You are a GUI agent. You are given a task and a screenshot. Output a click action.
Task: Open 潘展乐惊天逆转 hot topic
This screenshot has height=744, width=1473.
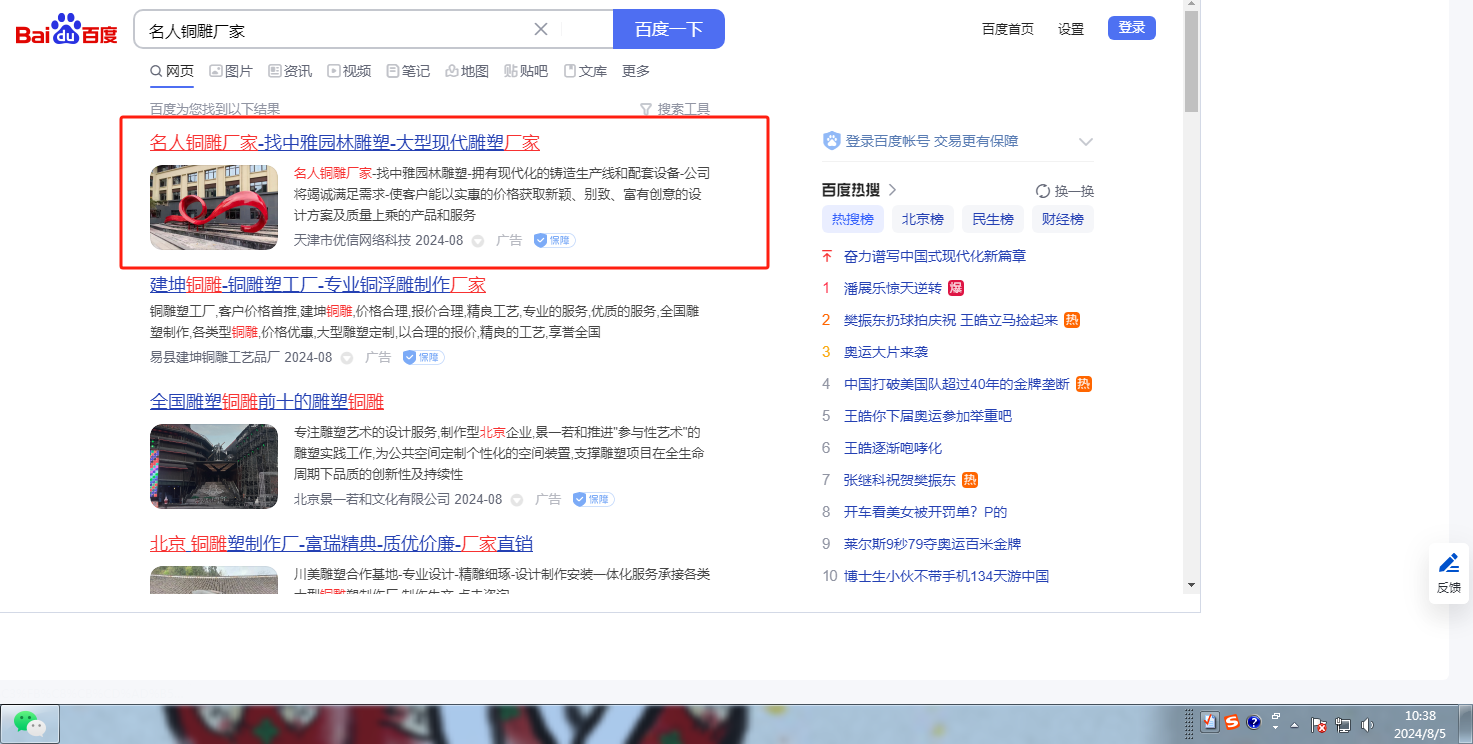[893, 288]
